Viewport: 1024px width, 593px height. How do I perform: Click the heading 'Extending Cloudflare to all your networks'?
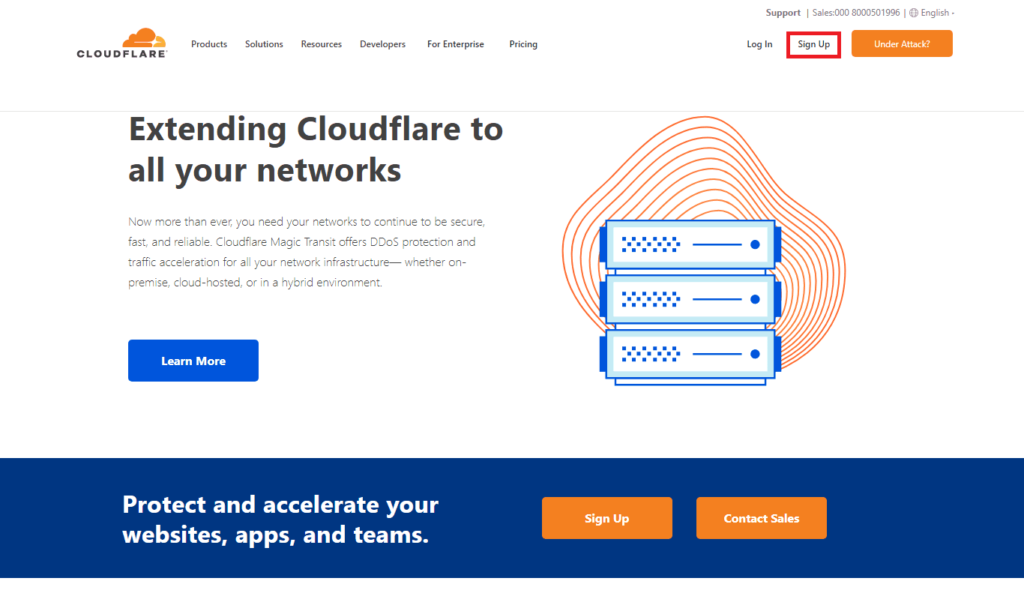[x=315, y=150]
